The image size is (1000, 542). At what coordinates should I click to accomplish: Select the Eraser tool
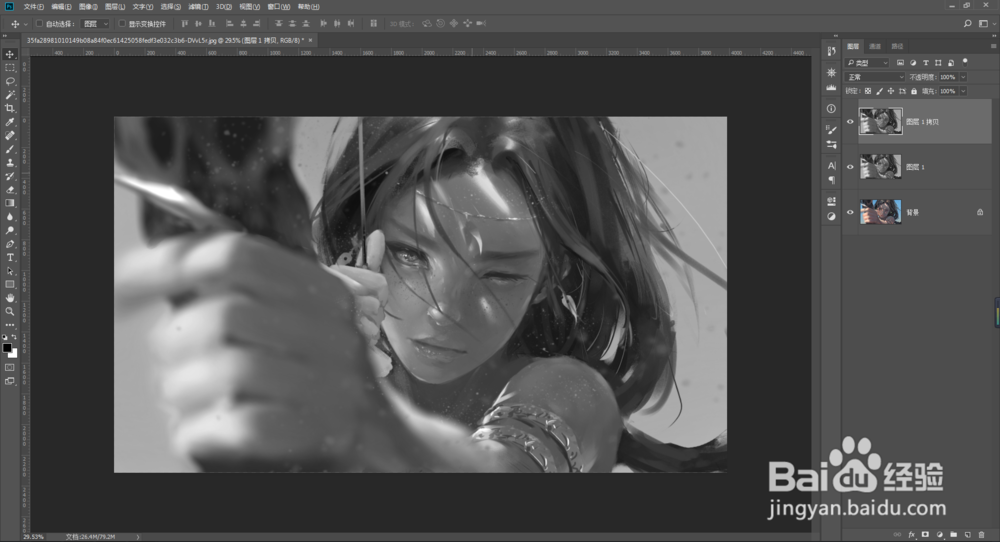[10, 189]
